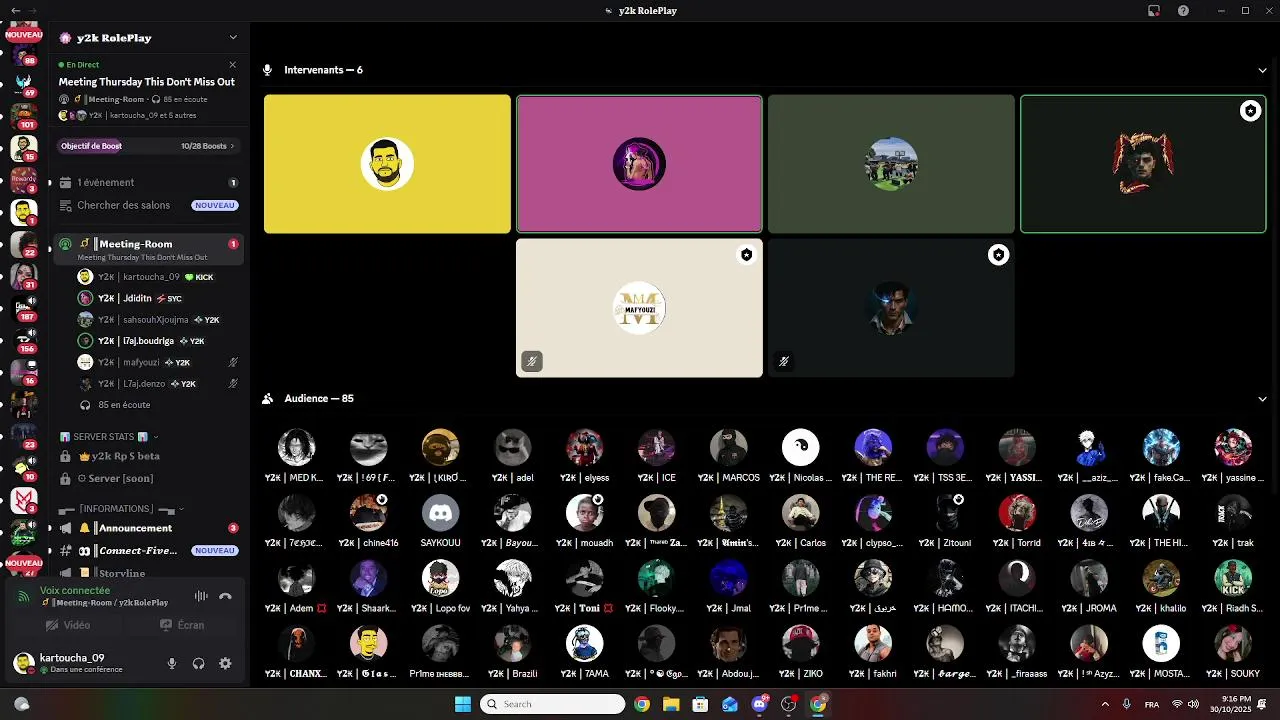
Task: Click Windows Start button
Action: click(x=463, y=704)
